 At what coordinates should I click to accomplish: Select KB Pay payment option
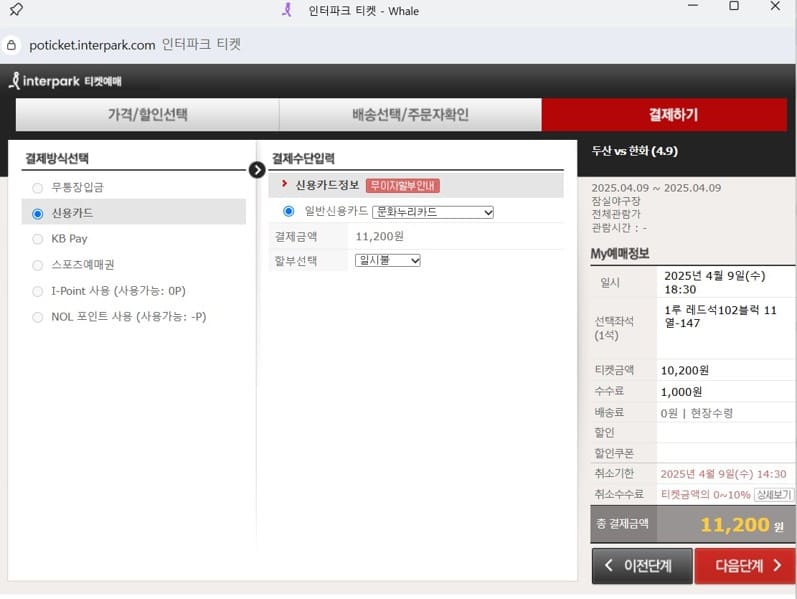click(x=38, y=239)
